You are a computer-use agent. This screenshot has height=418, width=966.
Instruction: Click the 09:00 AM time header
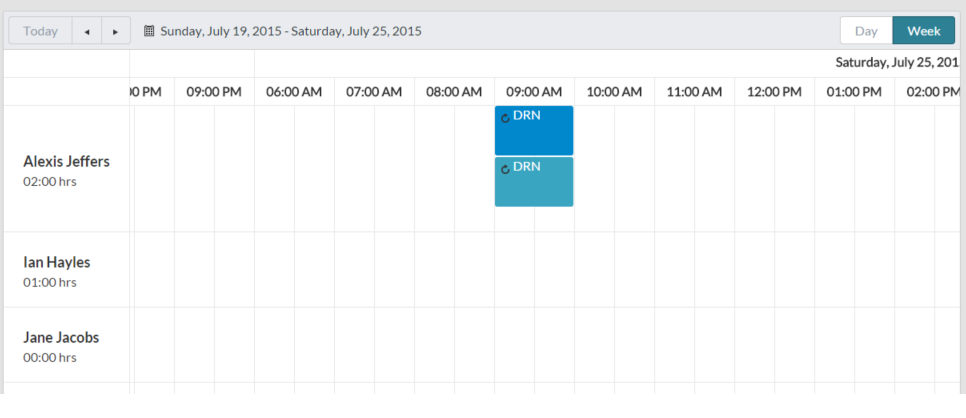[x=534, y=92]
